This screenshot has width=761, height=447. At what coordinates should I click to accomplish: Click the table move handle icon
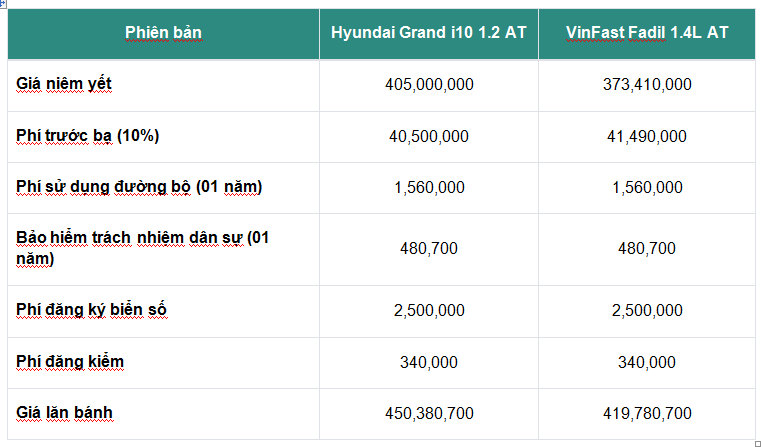tap(3, 4)
